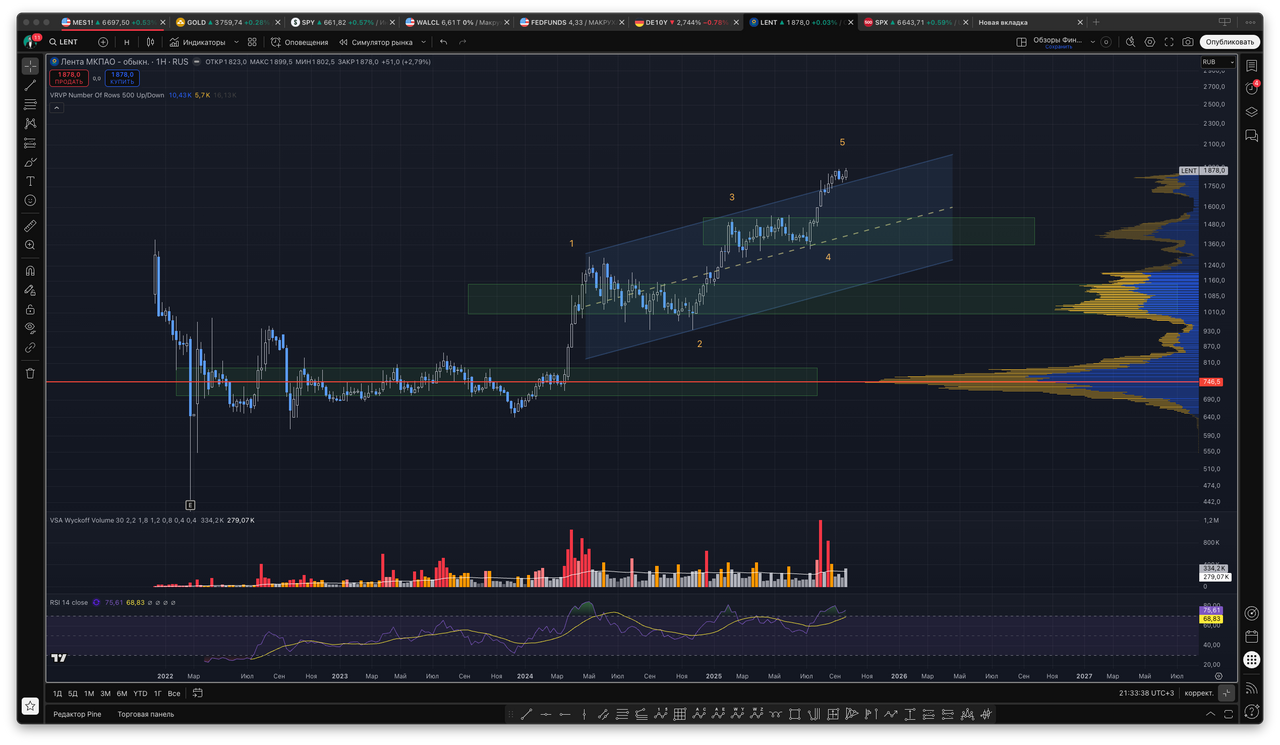1280x745 pixels.
Task: Click the Опубликовать button
Action: (x=1229, y=42)
